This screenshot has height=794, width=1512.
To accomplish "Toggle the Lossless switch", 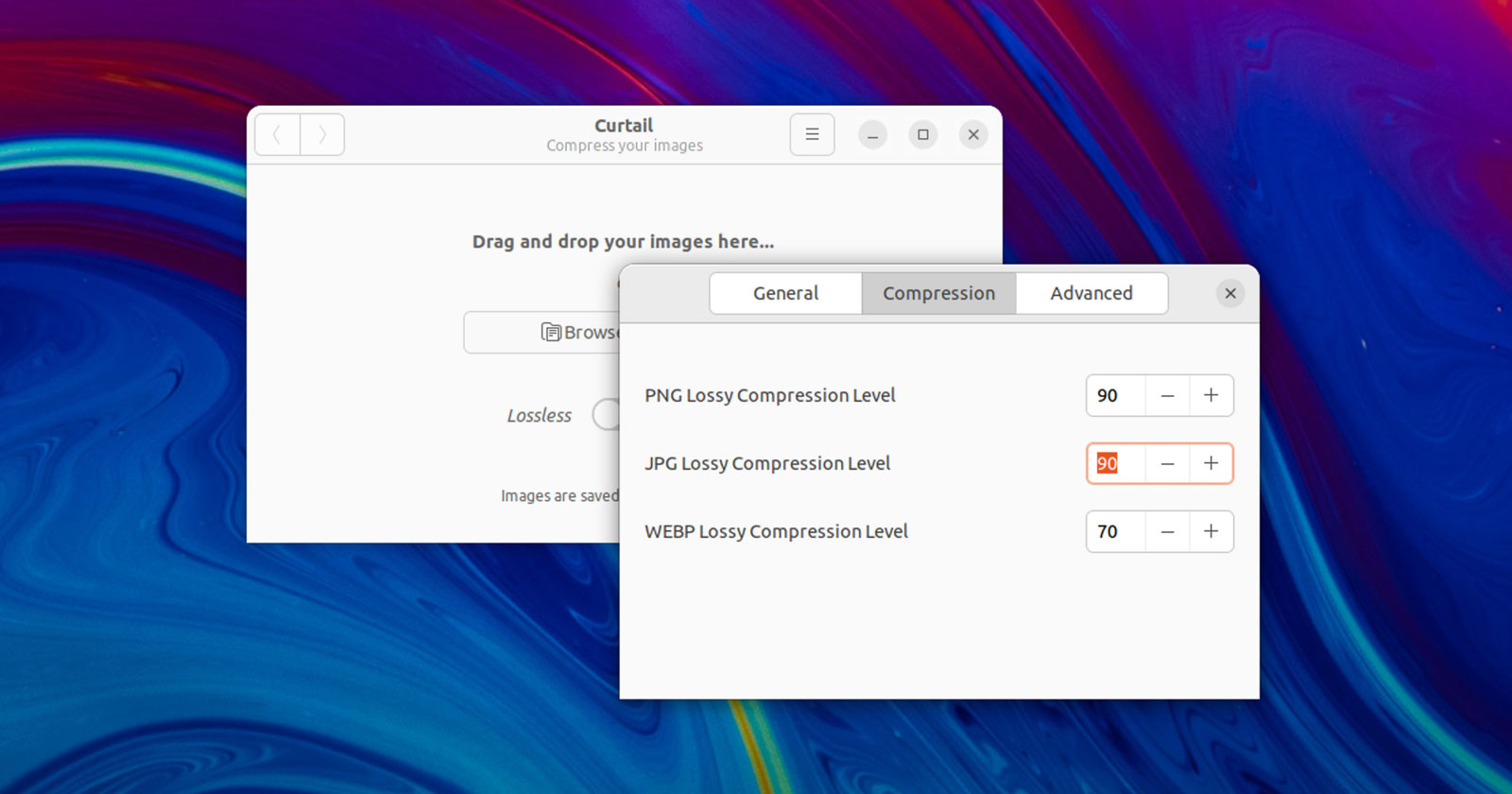I will (x=606, y=415).
